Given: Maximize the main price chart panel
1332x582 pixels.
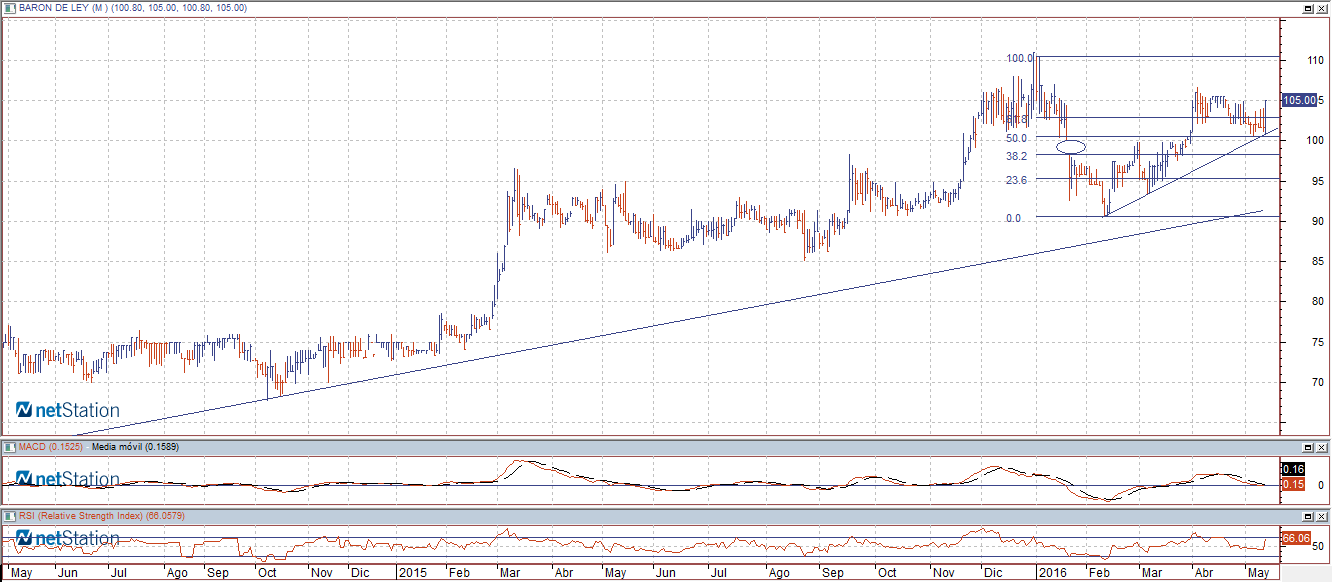Looking at the screenshot, I should (x=1308, y=7).
